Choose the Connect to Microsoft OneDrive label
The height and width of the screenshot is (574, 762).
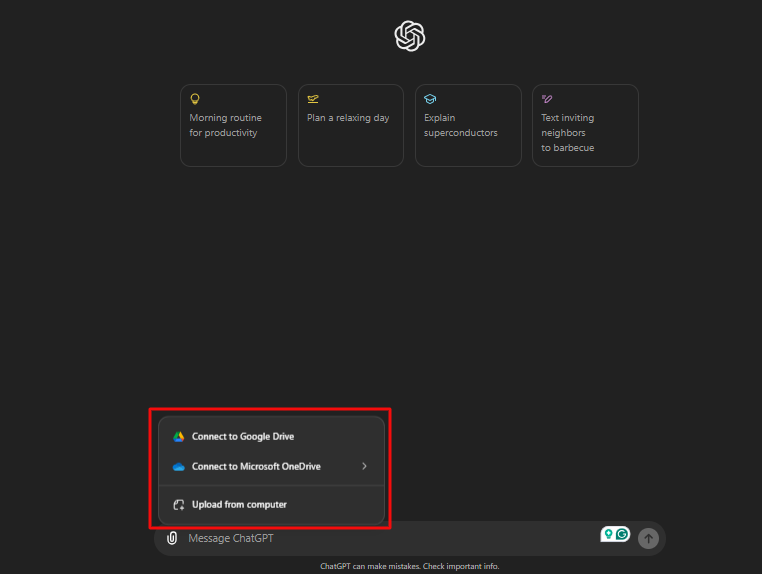pos(256,467)
